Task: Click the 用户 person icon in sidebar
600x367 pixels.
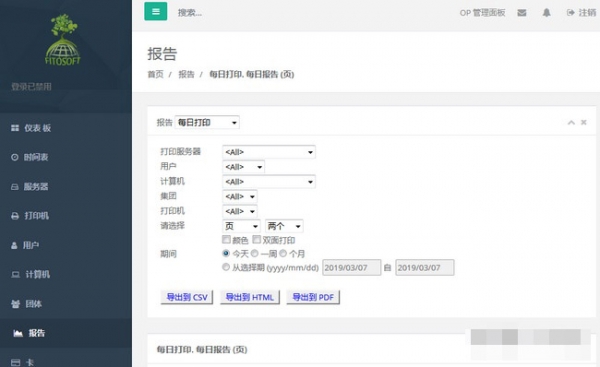Action: coord(14,245)
